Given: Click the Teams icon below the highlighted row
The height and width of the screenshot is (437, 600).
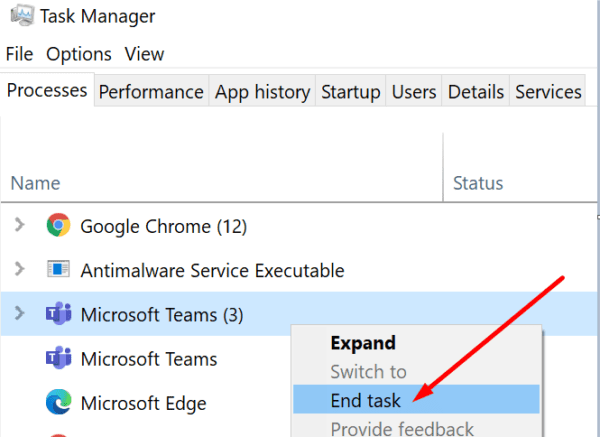Looking at the screenshot, I should pos(58,359).
